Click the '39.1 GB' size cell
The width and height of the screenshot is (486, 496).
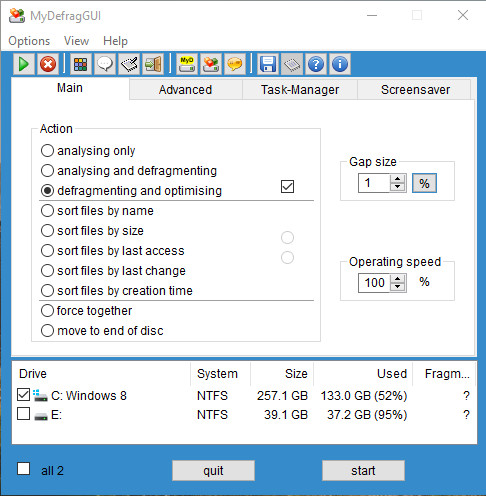286,415
